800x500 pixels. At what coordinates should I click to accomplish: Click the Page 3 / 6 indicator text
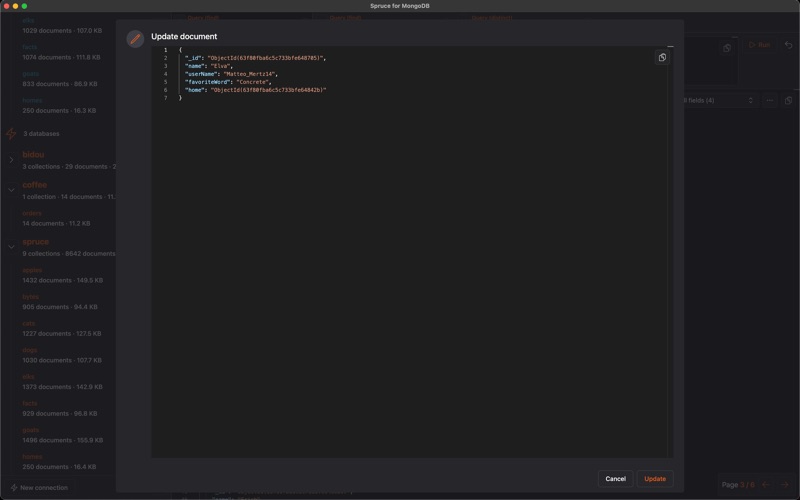[x=738, y=485]
